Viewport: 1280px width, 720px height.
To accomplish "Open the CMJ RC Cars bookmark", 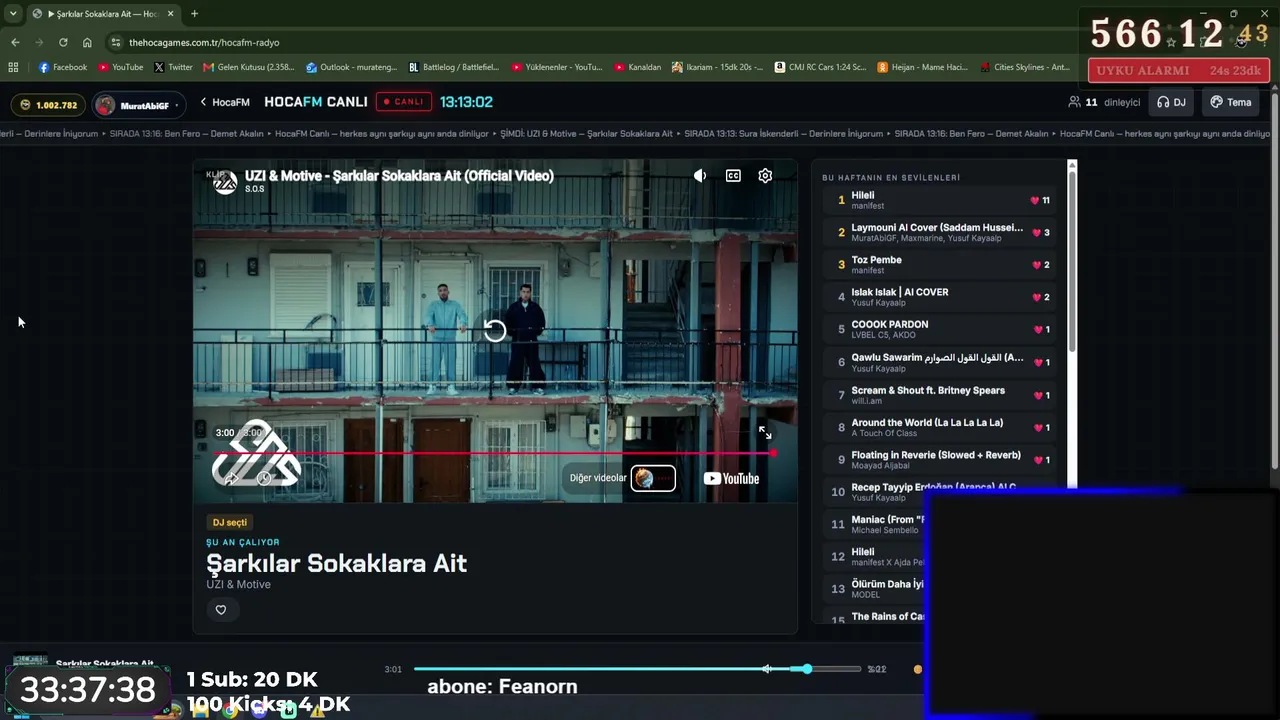I will (820, 68).
